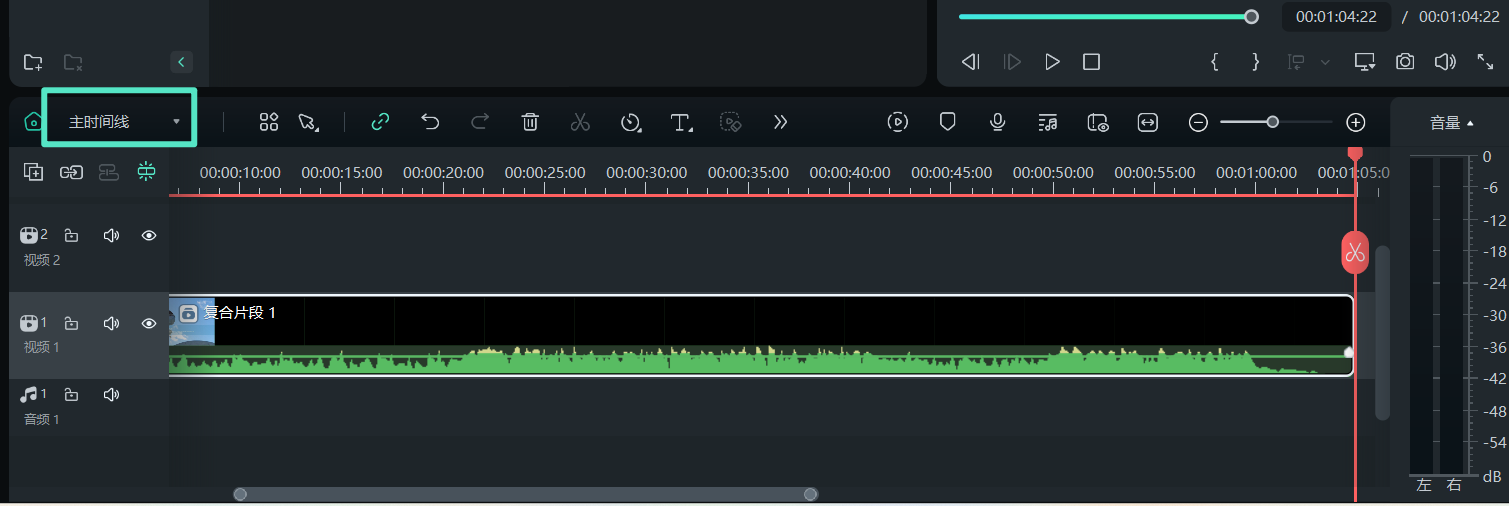Click the playhead marker atop the ruler
The height and width of the screenshot is (506, 1509).
pyautogui.click(x=1355, y=153)
